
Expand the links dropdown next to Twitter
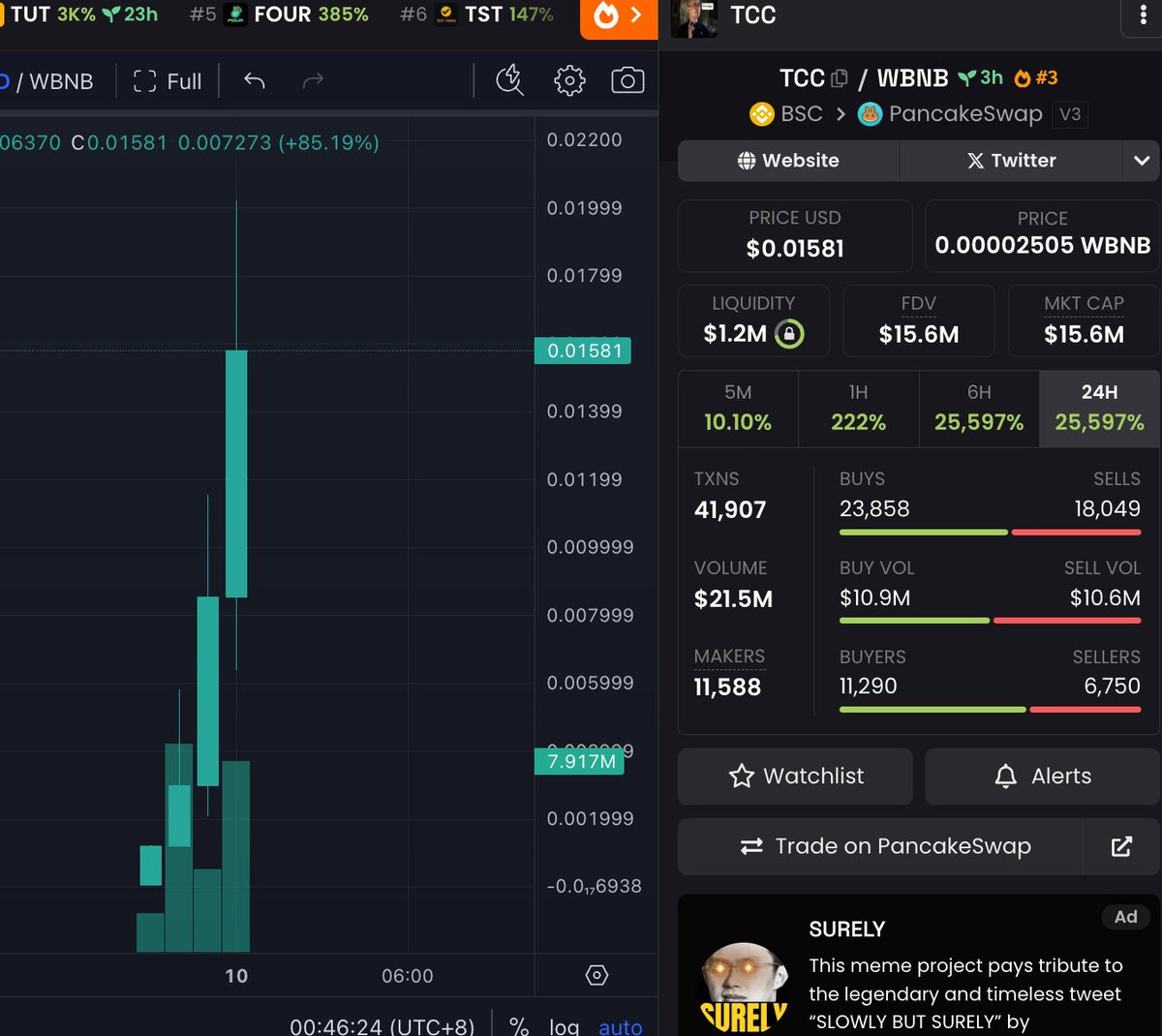tap(1142, 161)
